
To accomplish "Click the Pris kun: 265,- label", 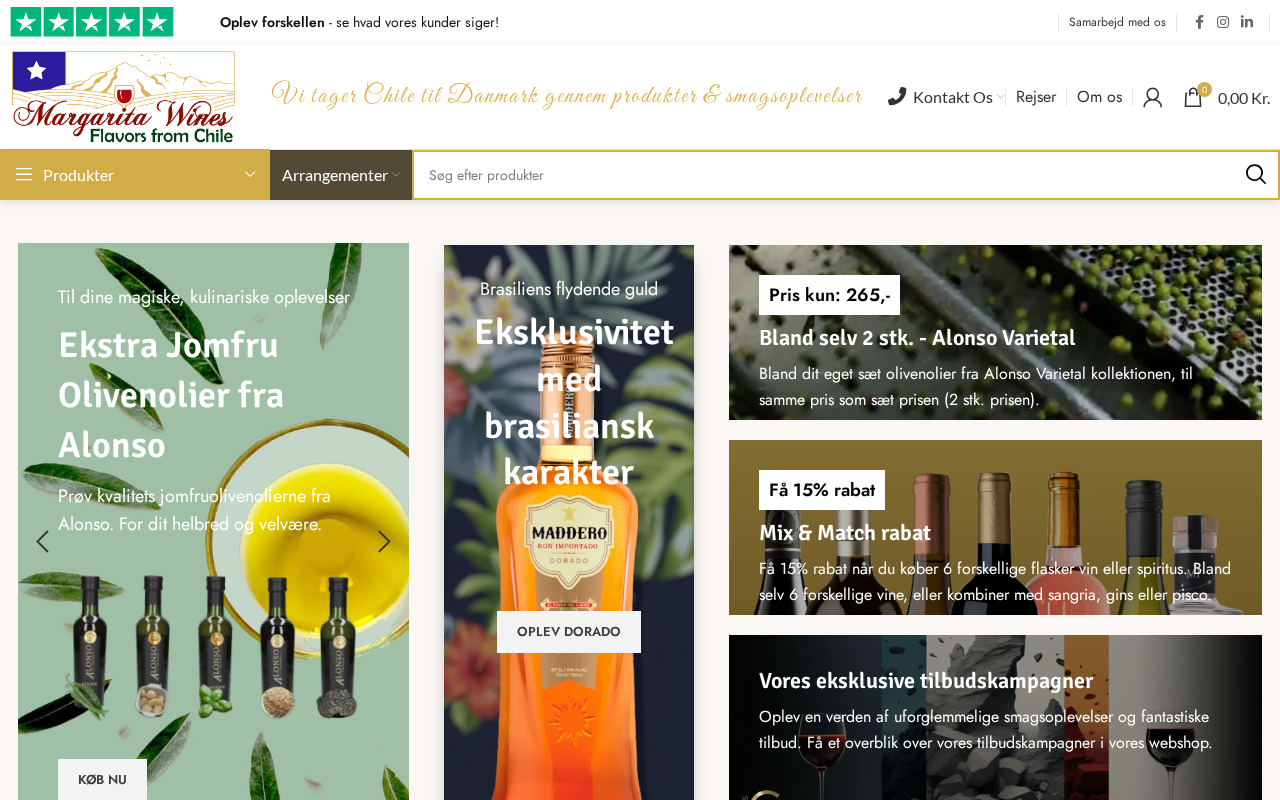I will click(x=829, y=295).
